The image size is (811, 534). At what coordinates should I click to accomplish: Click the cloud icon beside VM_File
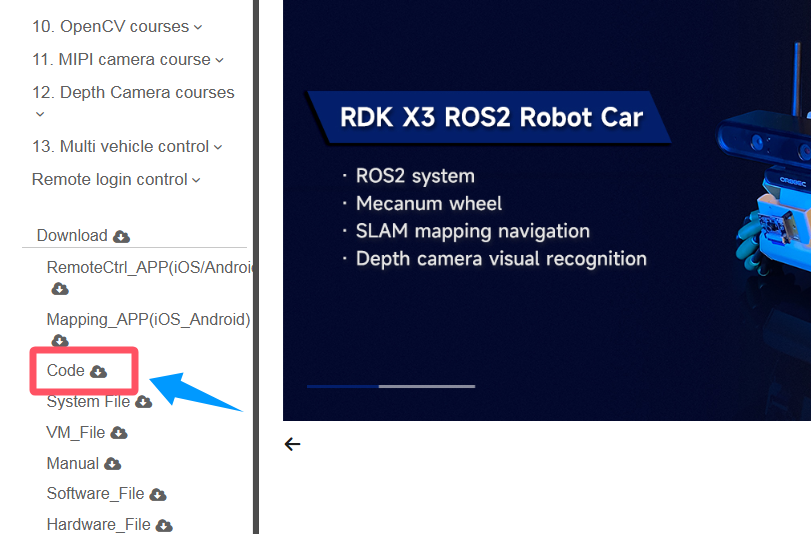(119, 433)
